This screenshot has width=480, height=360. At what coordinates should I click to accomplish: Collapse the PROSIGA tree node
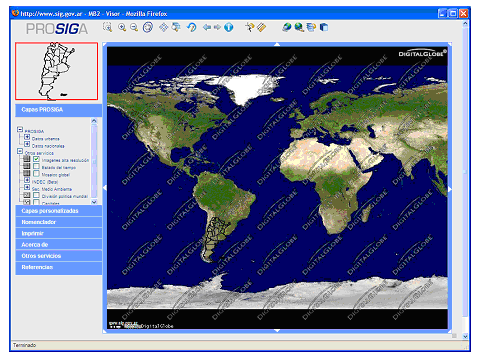click(x=20, y=130)
